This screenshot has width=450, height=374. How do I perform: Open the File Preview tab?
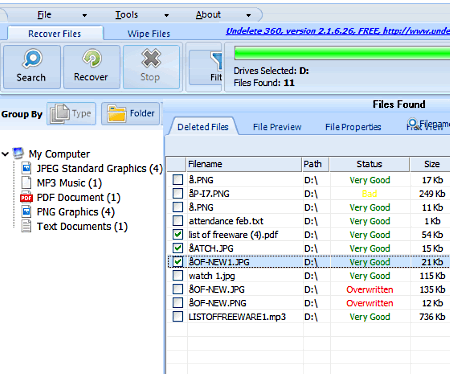tap(277, 127)
